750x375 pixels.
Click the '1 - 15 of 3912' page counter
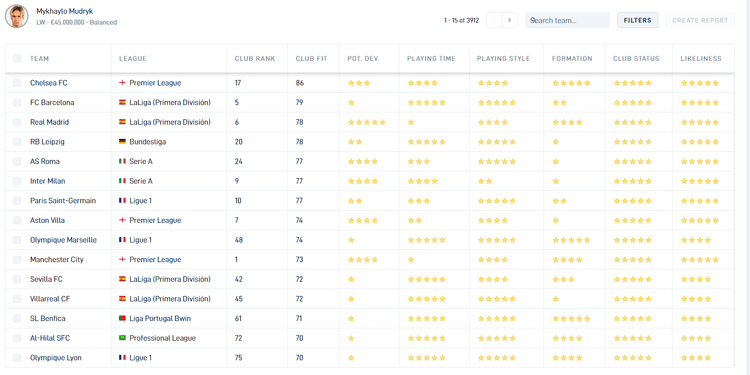tap(461, 20)
